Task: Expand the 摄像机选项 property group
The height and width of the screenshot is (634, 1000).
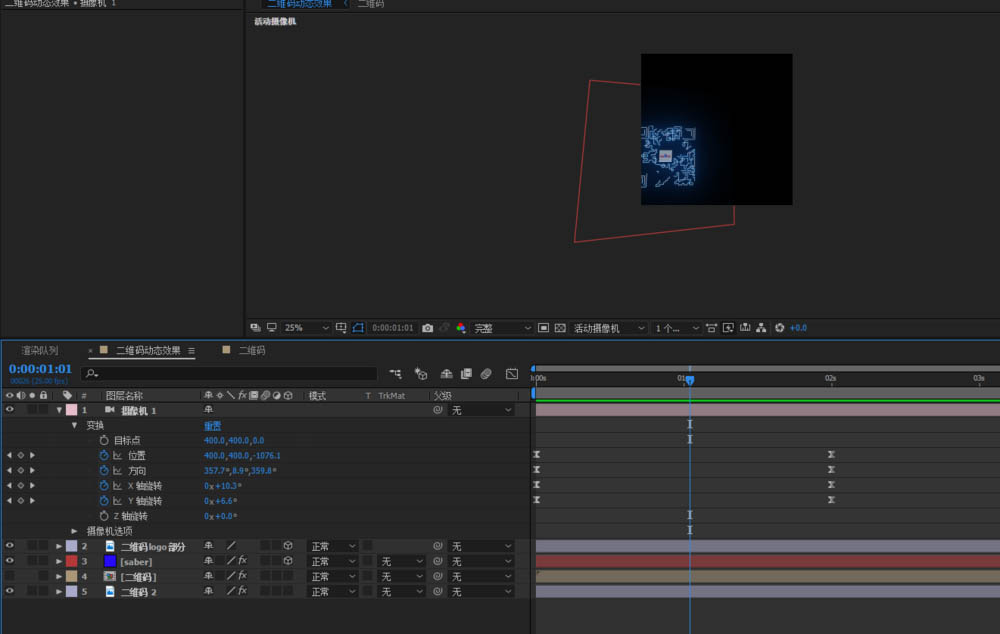Action: coord(74,531)
